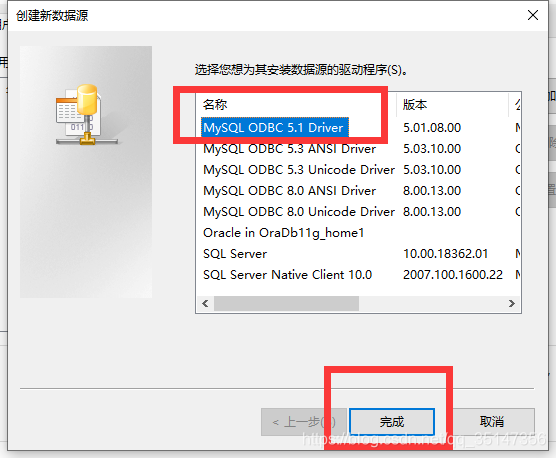Viewport: 556px width, 458px height.
Task: Click version 10.00.18362.01 cell
Action: coord(445,254)
